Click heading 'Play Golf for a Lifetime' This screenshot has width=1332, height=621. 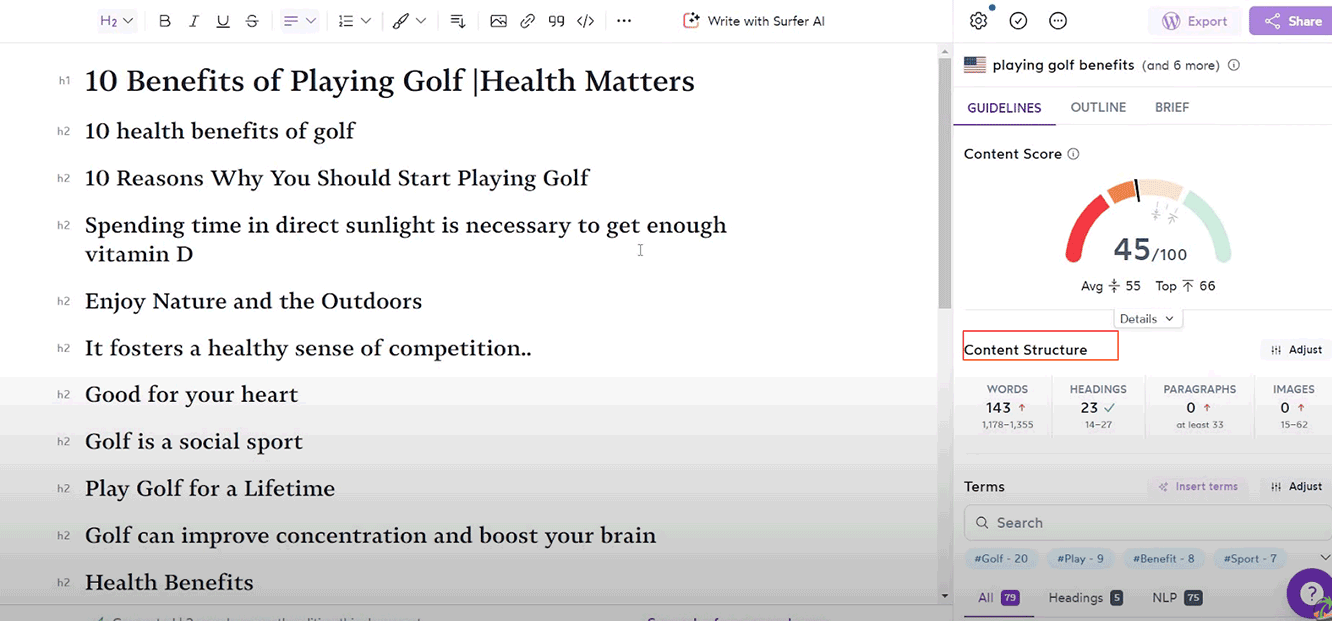pos(210,489)
